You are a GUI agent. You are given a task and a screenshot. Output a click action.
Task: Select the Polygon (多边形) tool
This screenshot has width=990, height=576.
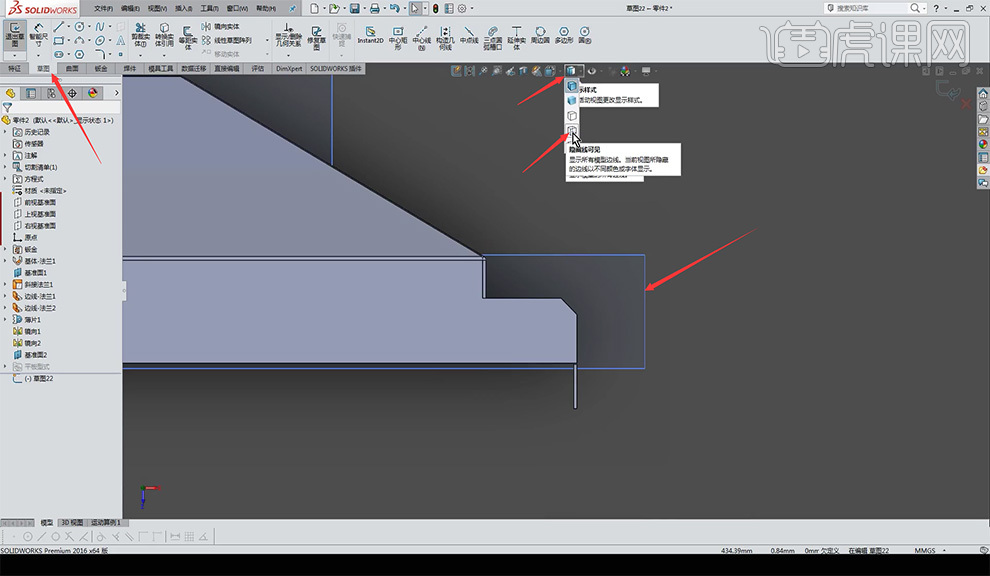(566, 34)
